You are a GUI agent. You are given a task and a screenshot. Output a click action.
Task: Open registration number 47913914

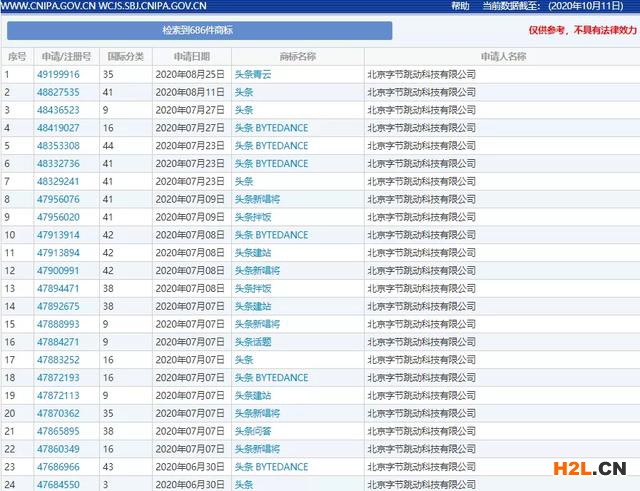tap(58, 235)
